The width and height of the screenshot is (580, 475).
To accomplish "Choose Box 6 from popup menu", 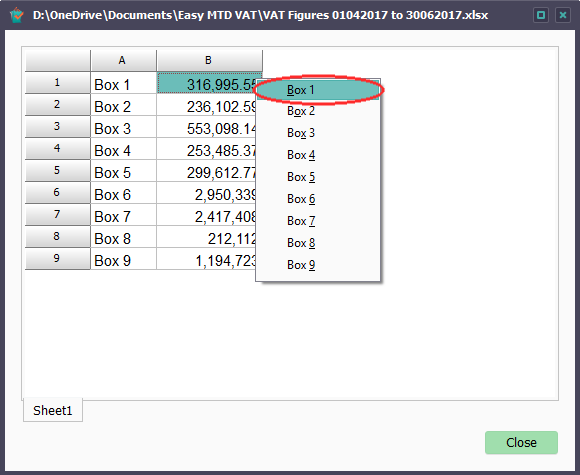I will 318,199.
